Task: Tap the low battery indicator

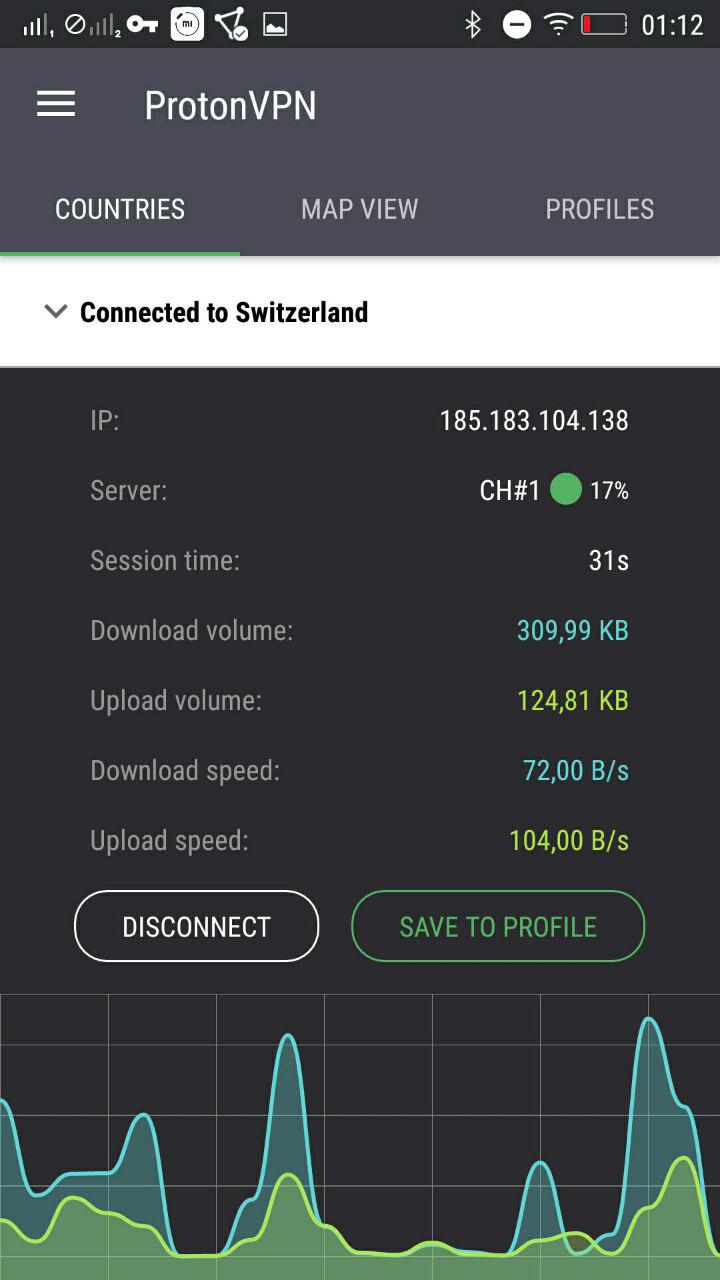Action: pos(604,25)
